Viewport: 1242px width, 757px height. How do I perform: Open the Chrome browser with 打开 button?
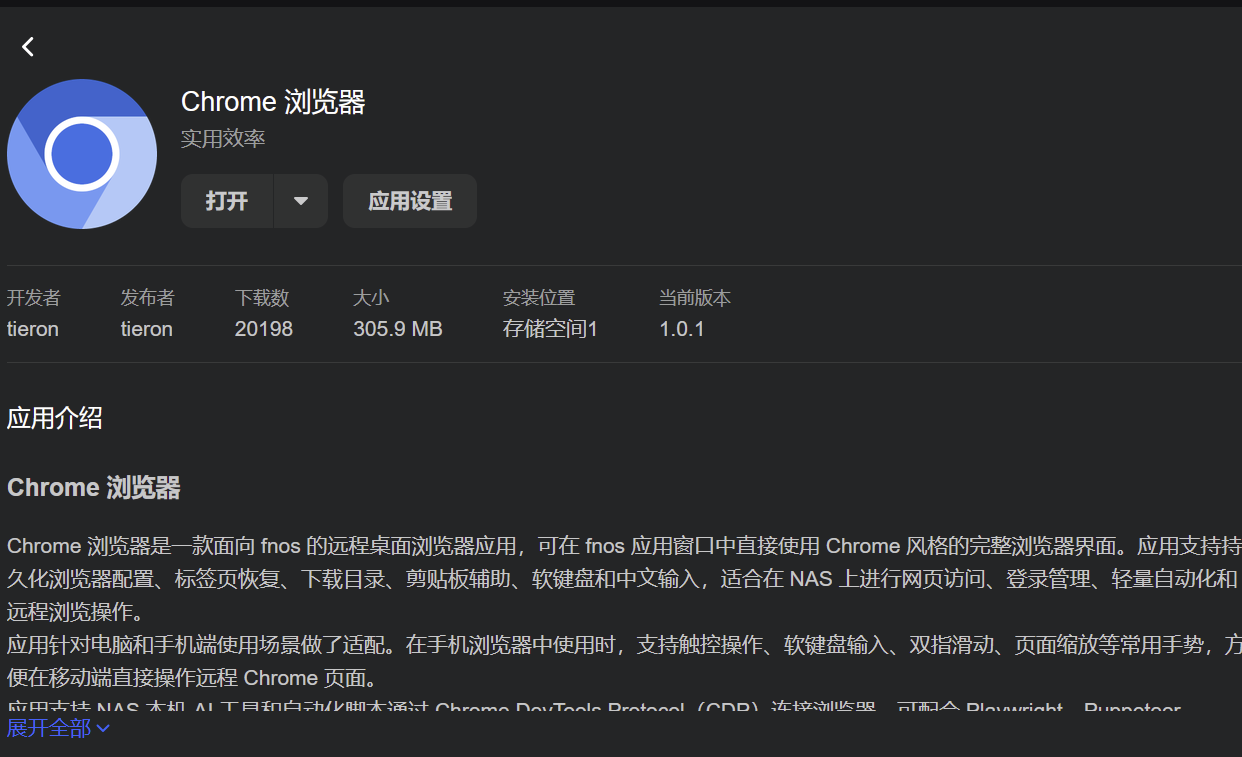tap(227, 201)
